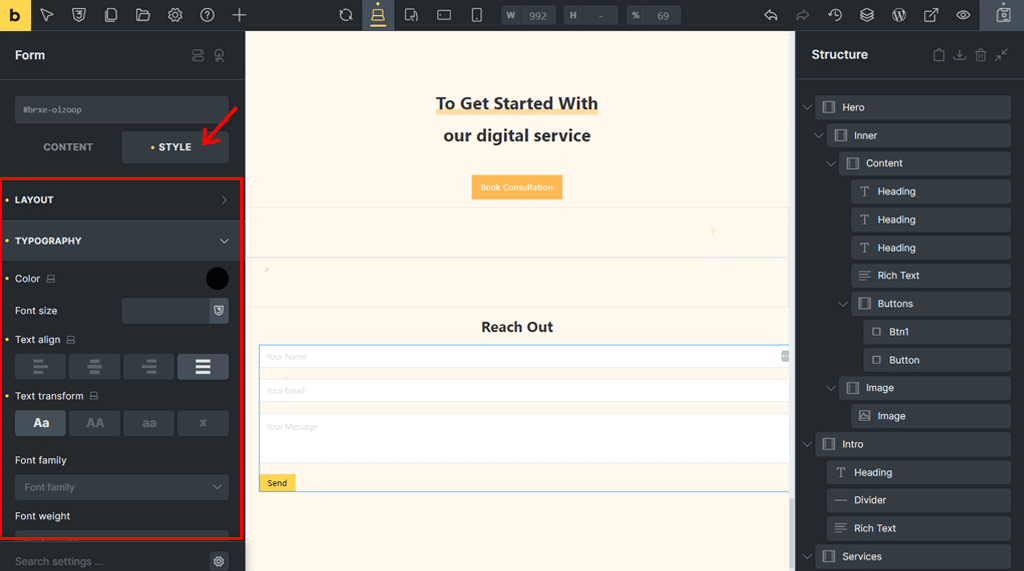The width and height of the screenshot is (1024, 571).
Task: Click the pseudo-class states icon in Form header
Action: coord(219,56)
